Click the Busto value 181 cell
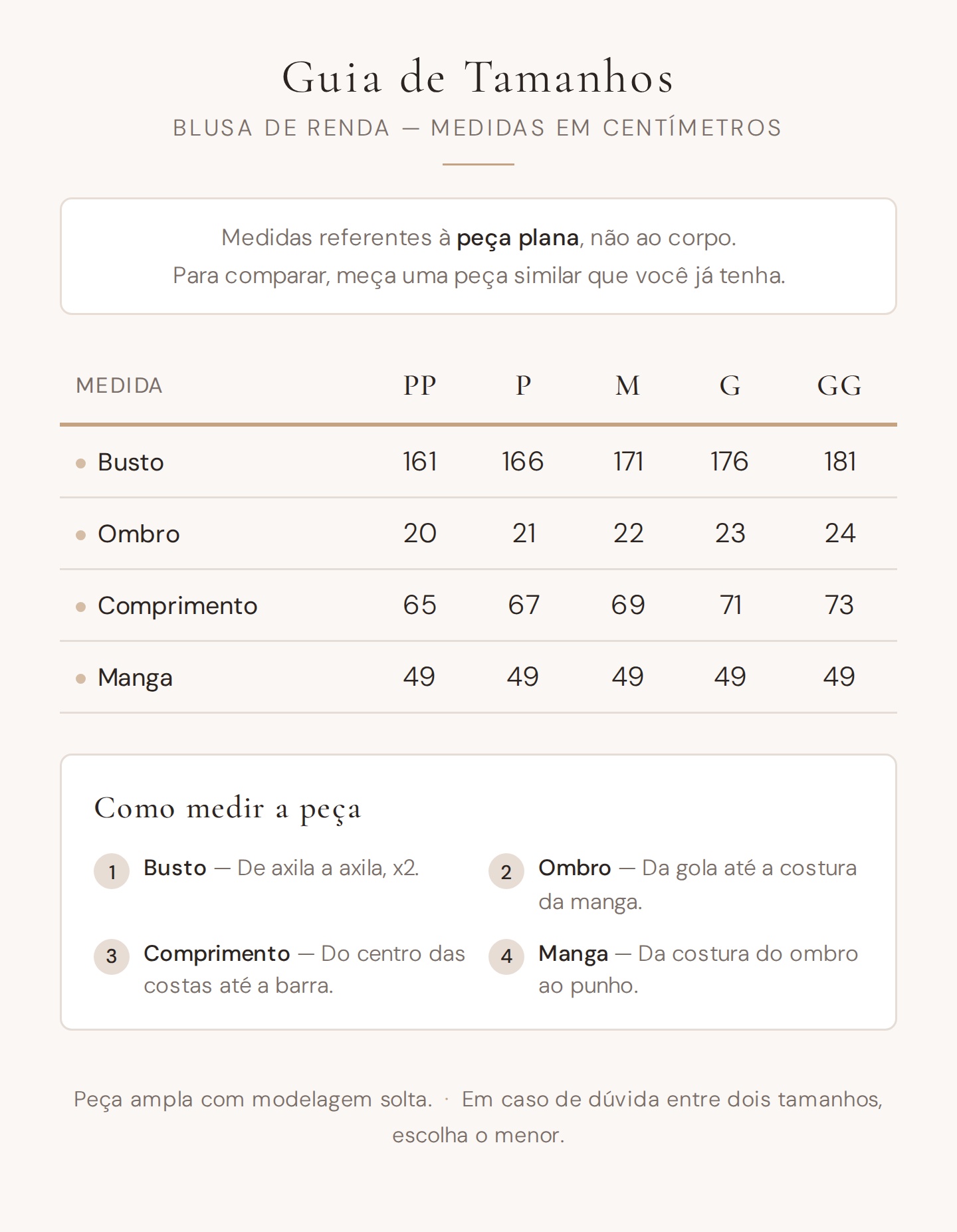The height and width of the screenshot is (1232, 957). [839, 462]
